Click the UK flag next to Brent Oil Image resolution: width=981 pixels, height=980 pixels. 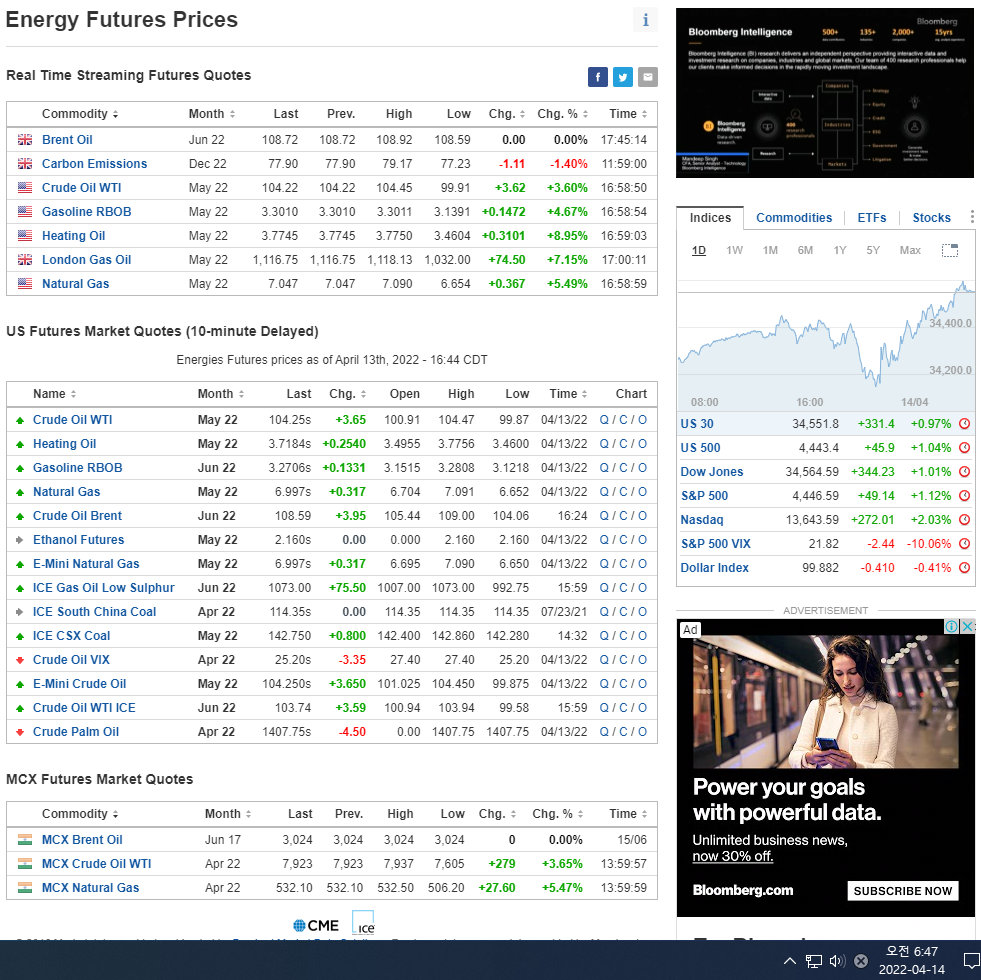[x=25, y=140]
